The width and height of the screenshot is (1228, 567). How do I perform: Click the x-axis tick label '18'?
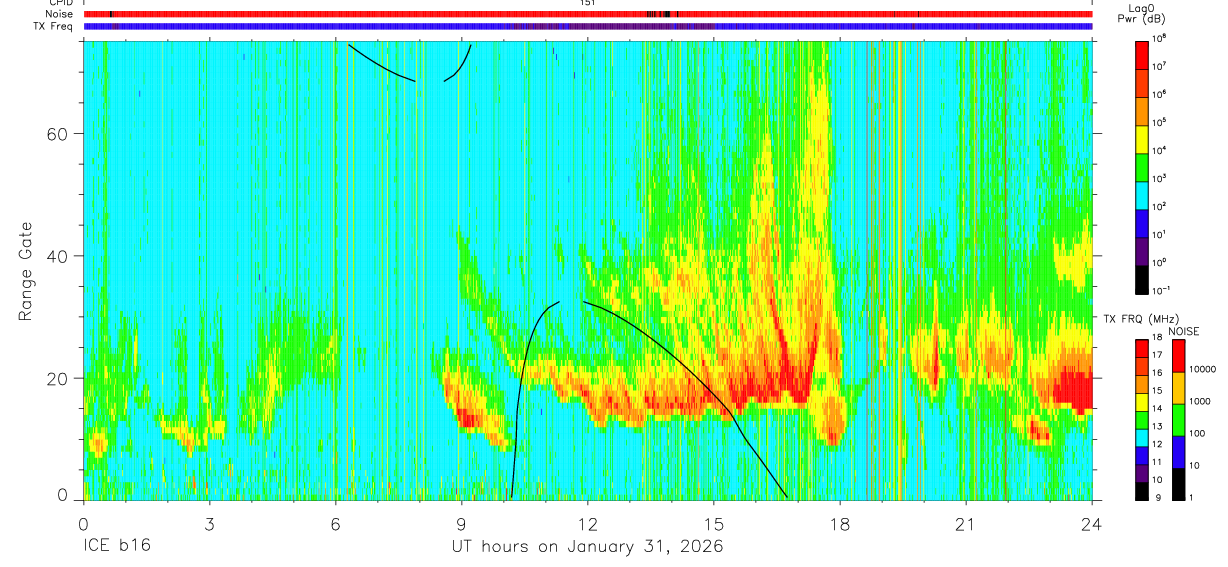840,523
